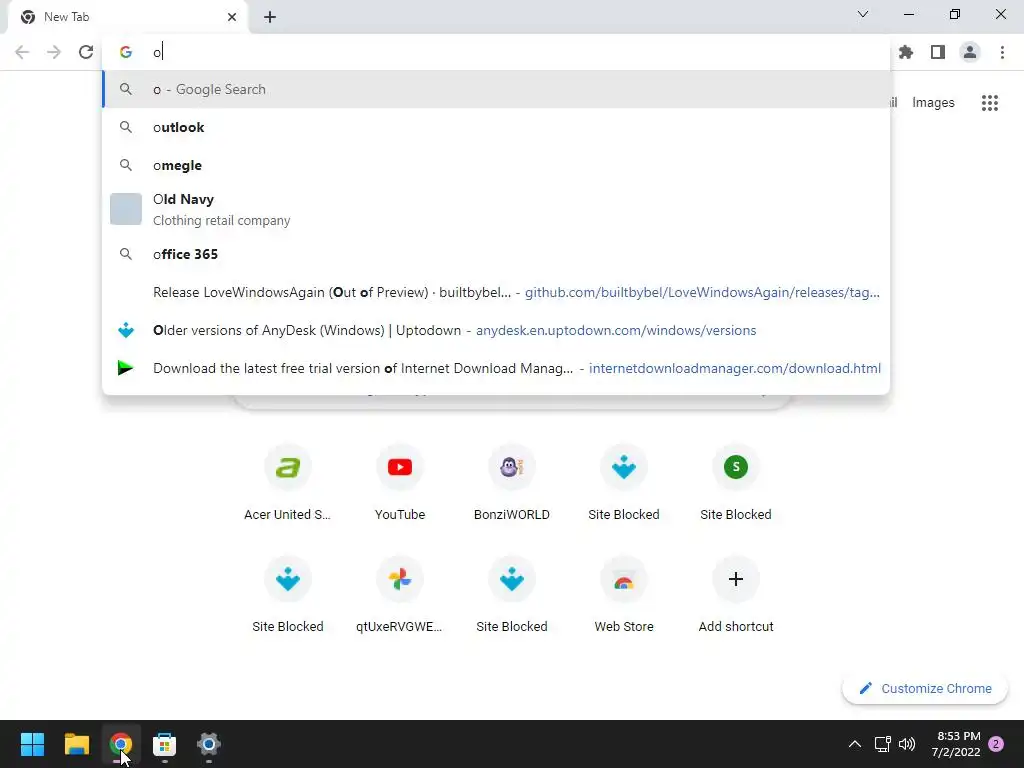Choose the 'o - Google Search' suggestion

tap(496, 89)
